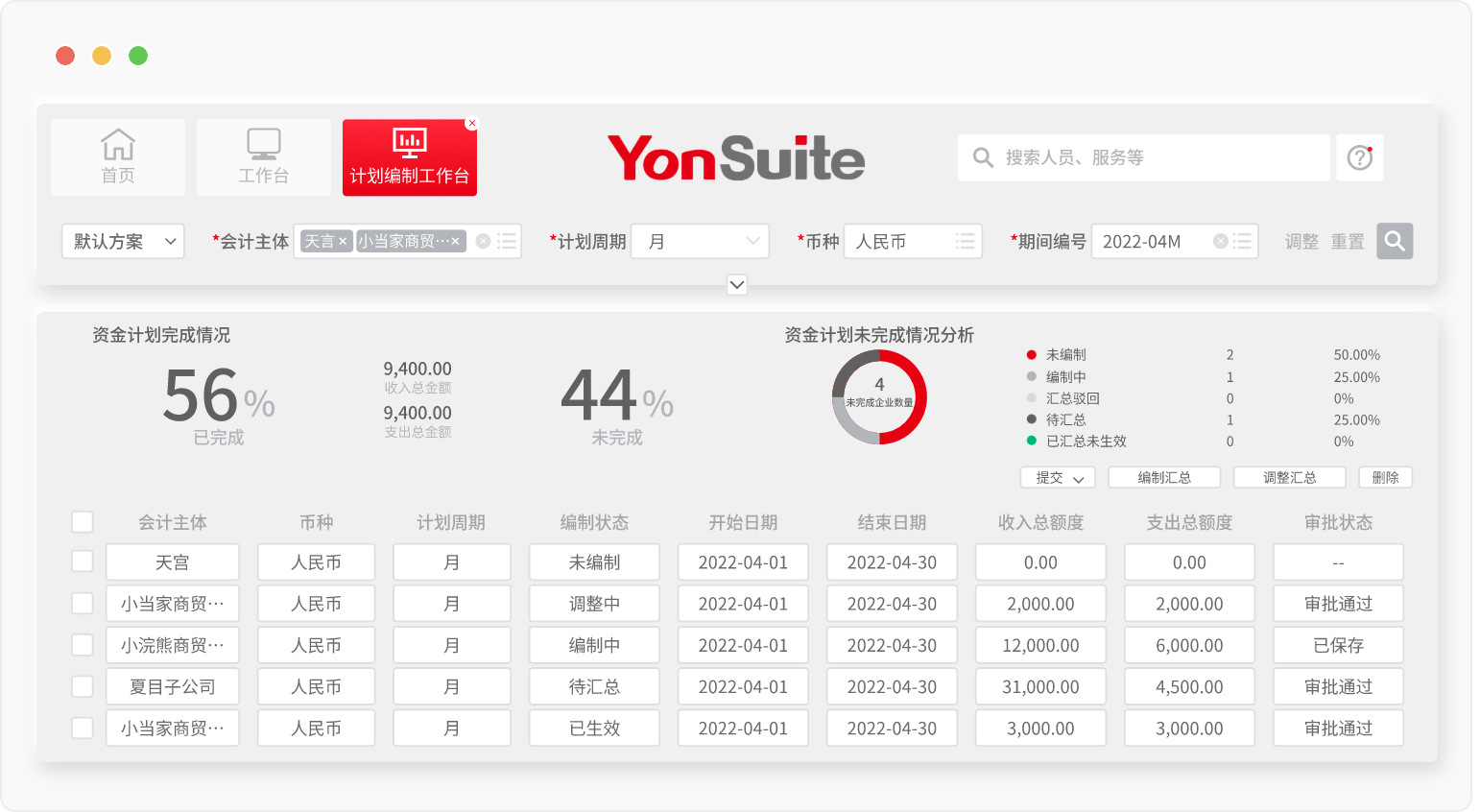The image size is (1480, 812).
Task: Go to the 工作台 tab
Action: coord(264,157)
